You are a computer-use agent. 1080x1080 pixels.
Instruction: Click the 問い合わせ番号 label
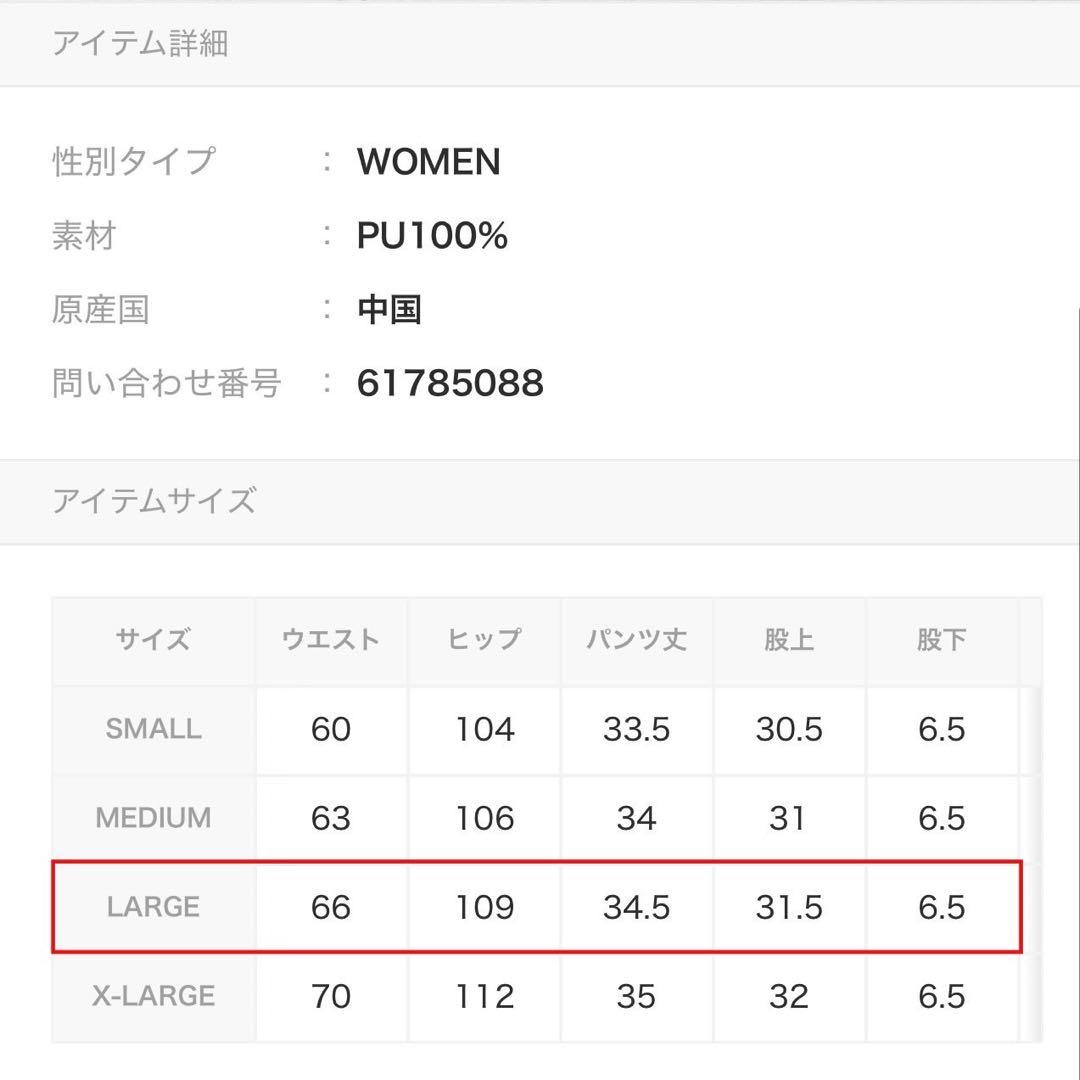tap(166, 383)
